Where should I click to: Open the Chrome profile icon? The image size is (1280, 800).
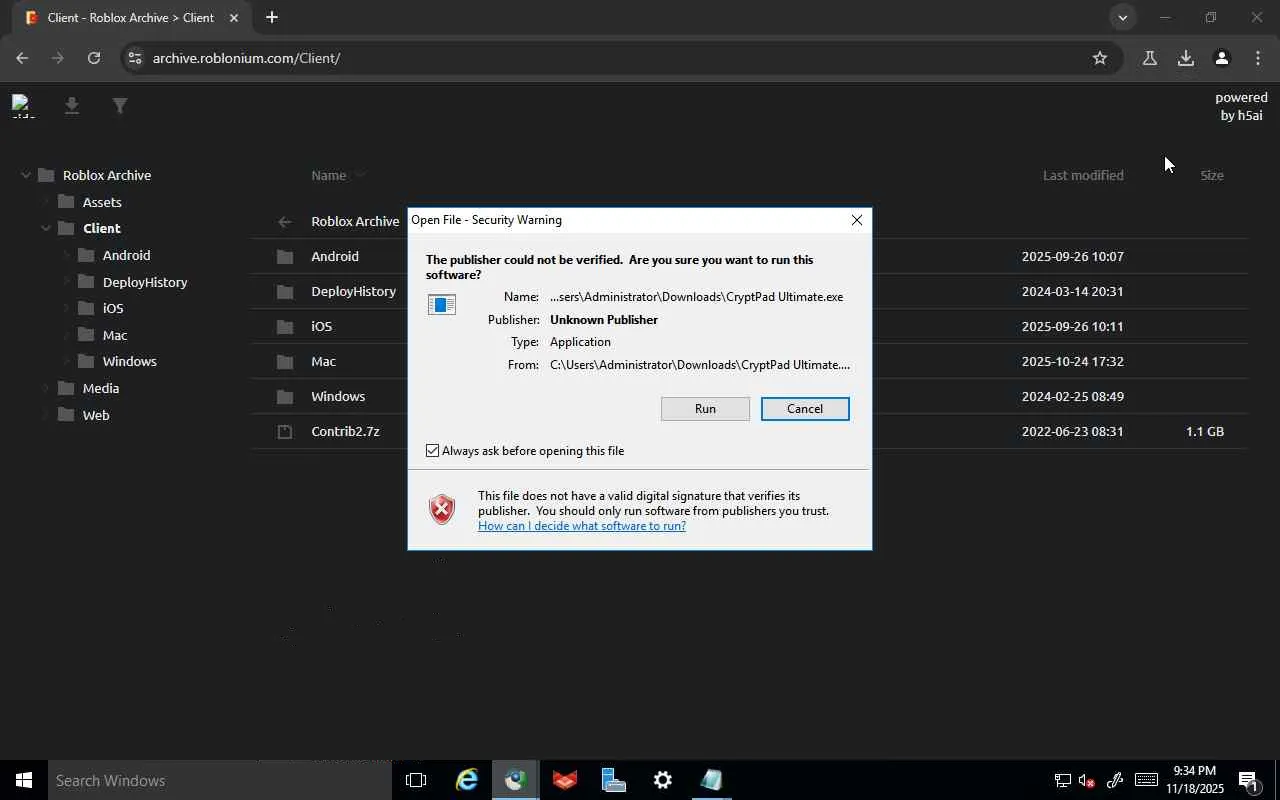click(1221, 58)
